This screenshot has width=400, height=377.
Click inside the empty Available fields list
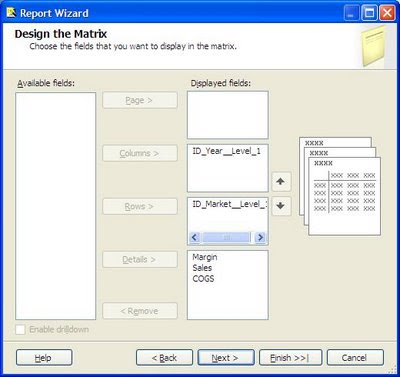(x=56, y=206)
